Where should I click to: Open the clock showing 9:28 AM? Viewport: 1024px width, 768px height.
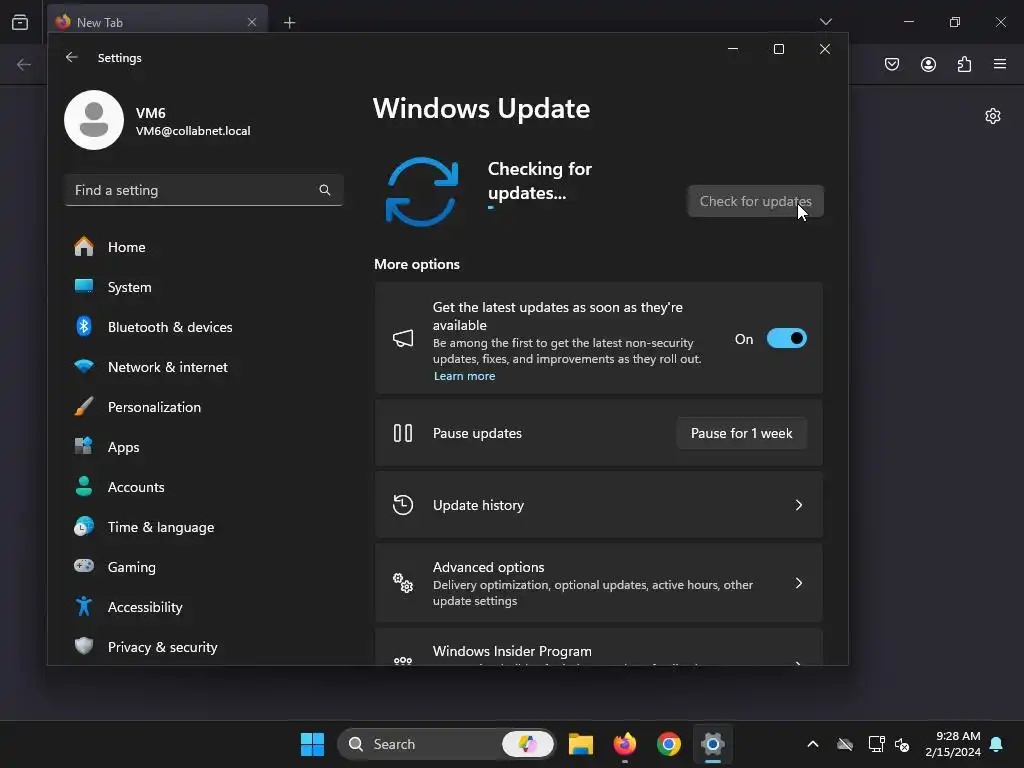953,744
